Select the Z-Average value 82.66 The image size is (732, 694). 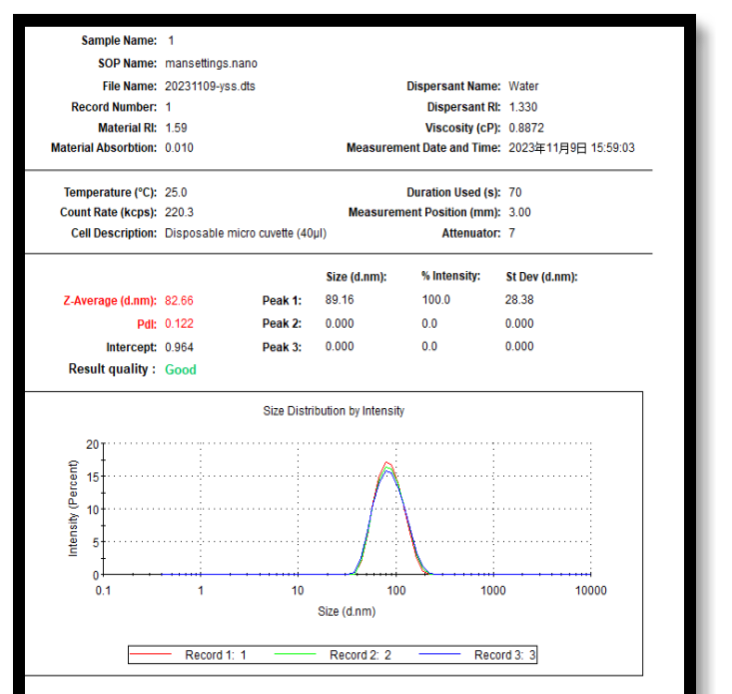pos(179,300)
